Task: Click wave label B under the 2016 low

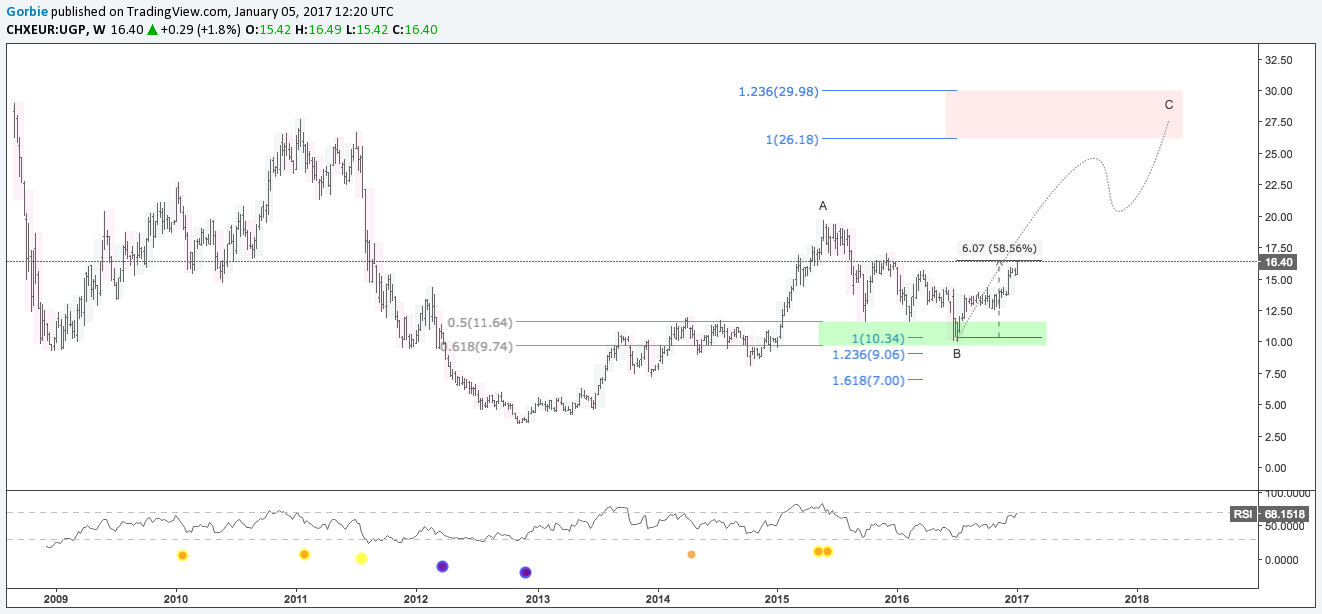Action: (x=957, y=353)
